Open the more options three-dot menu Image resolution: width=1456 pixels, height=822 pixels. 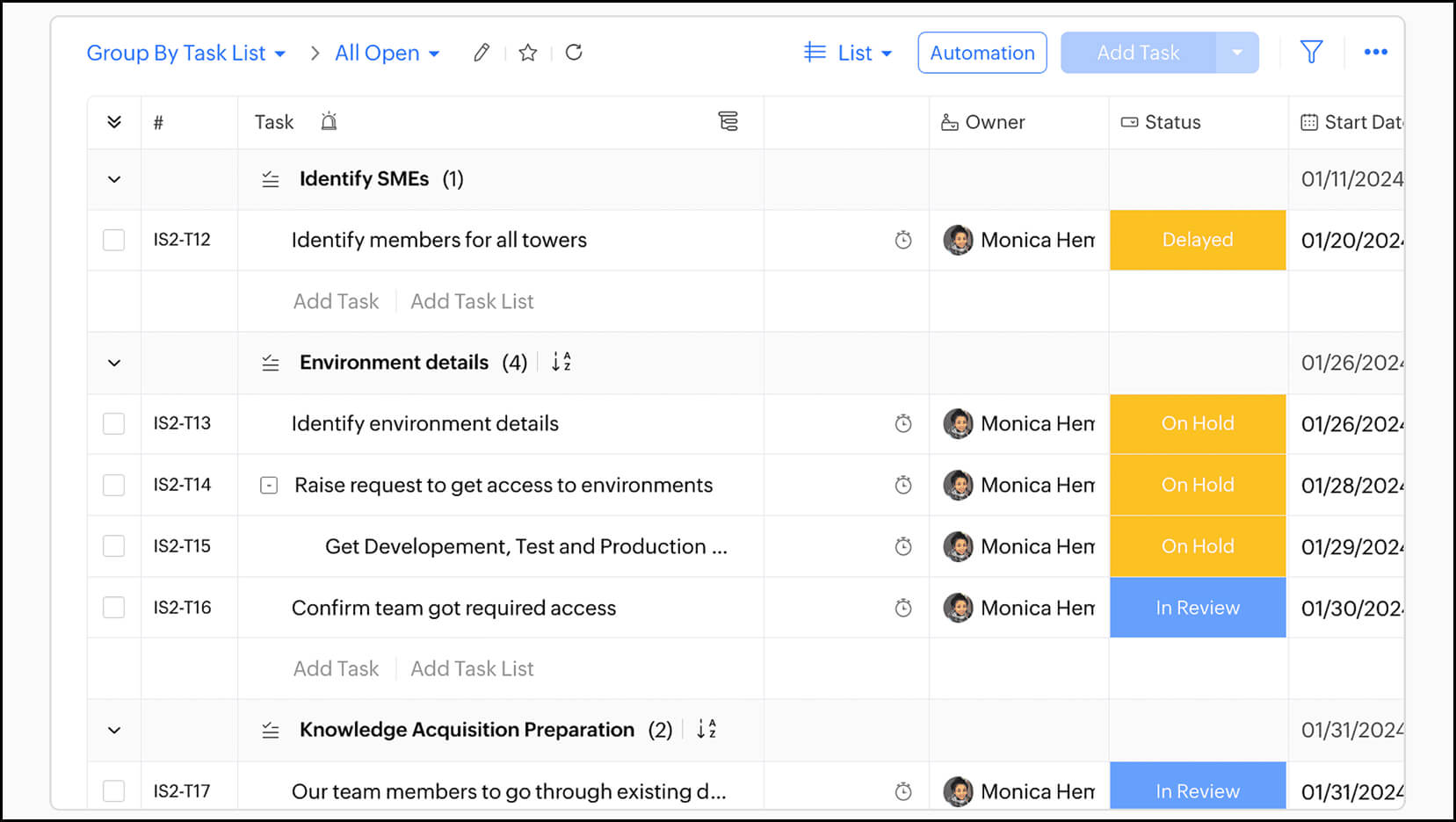(1376, 52)
